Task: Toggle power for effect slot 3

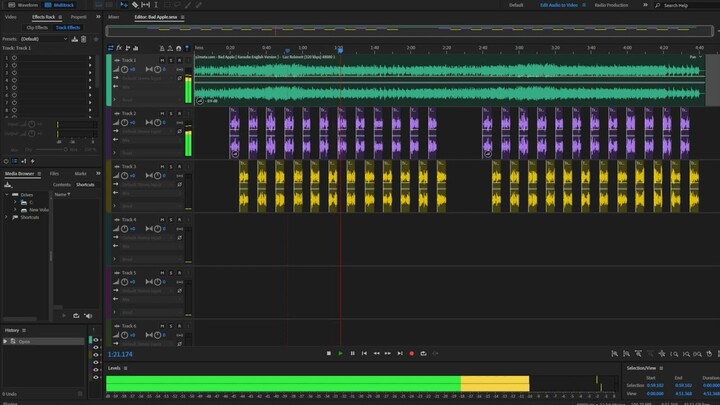Action: pos(15,73)
